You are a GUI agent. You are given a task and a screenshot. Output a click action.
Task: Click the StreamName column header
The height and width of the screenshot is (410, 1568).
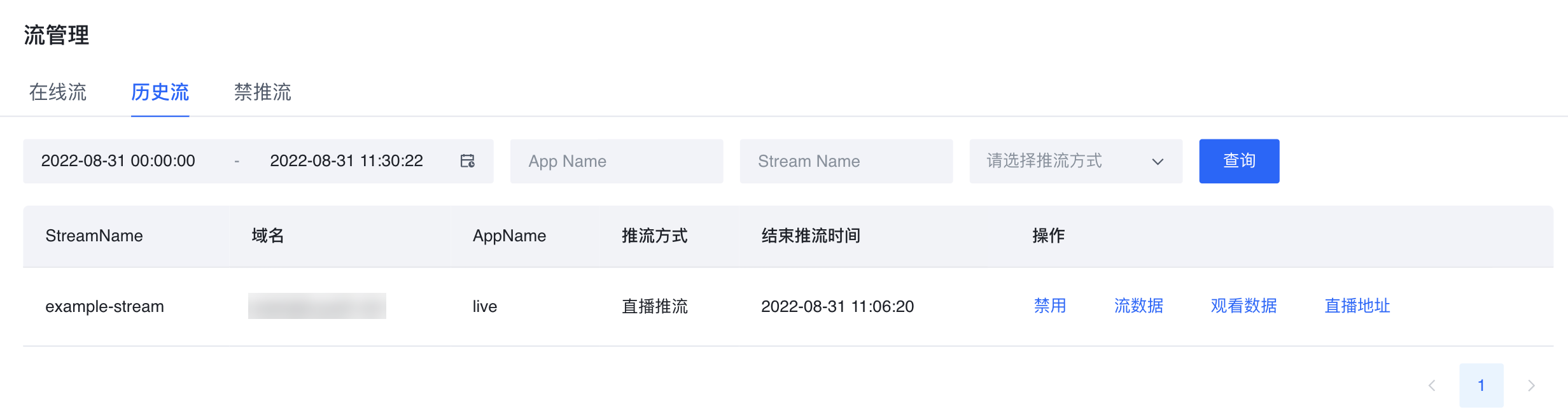(94, 236)
